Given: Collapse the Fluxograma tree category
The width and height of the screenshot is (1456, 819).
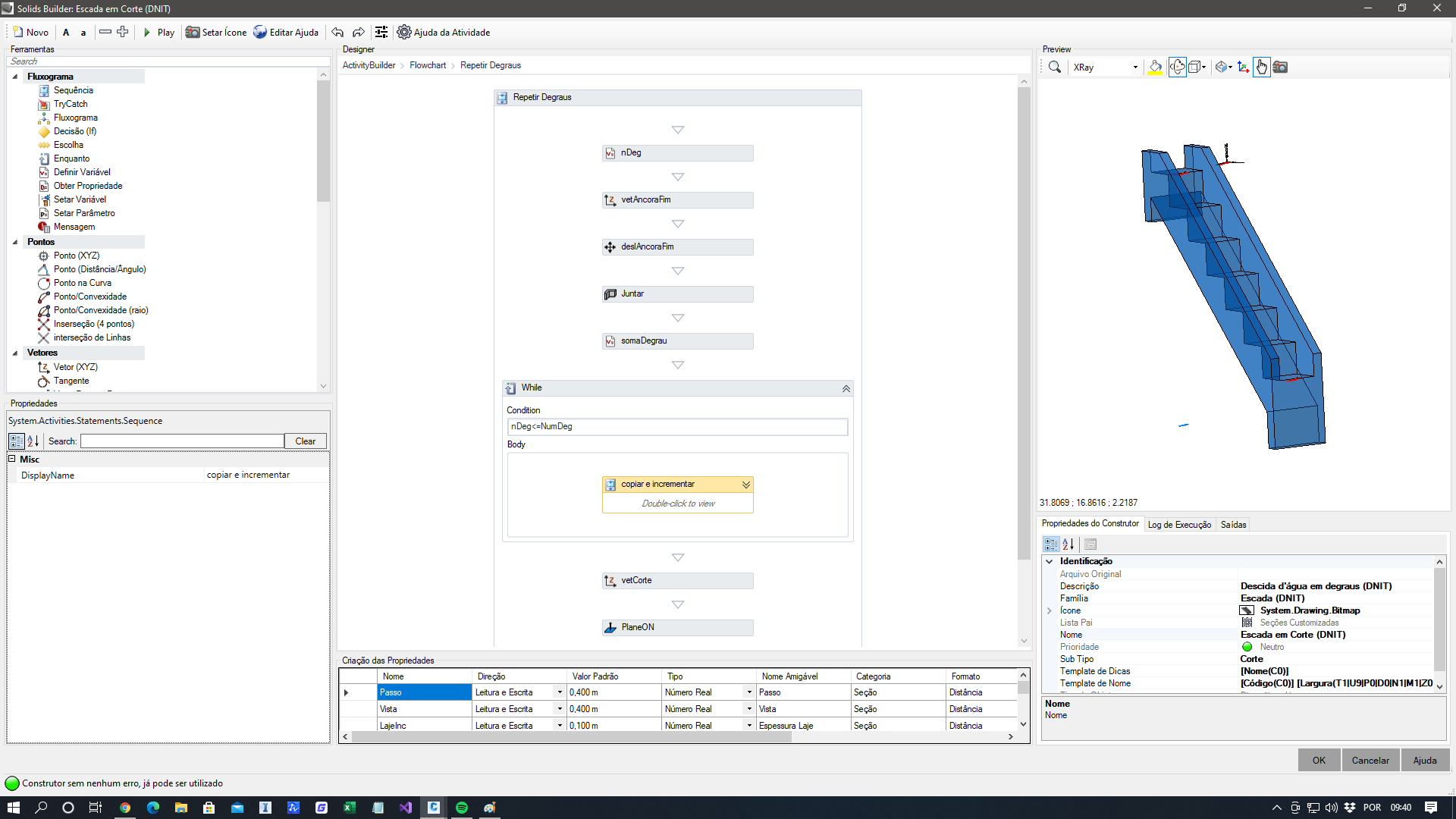Looking at the screenshot, I should pyautogui.click(x=15, y=77).
